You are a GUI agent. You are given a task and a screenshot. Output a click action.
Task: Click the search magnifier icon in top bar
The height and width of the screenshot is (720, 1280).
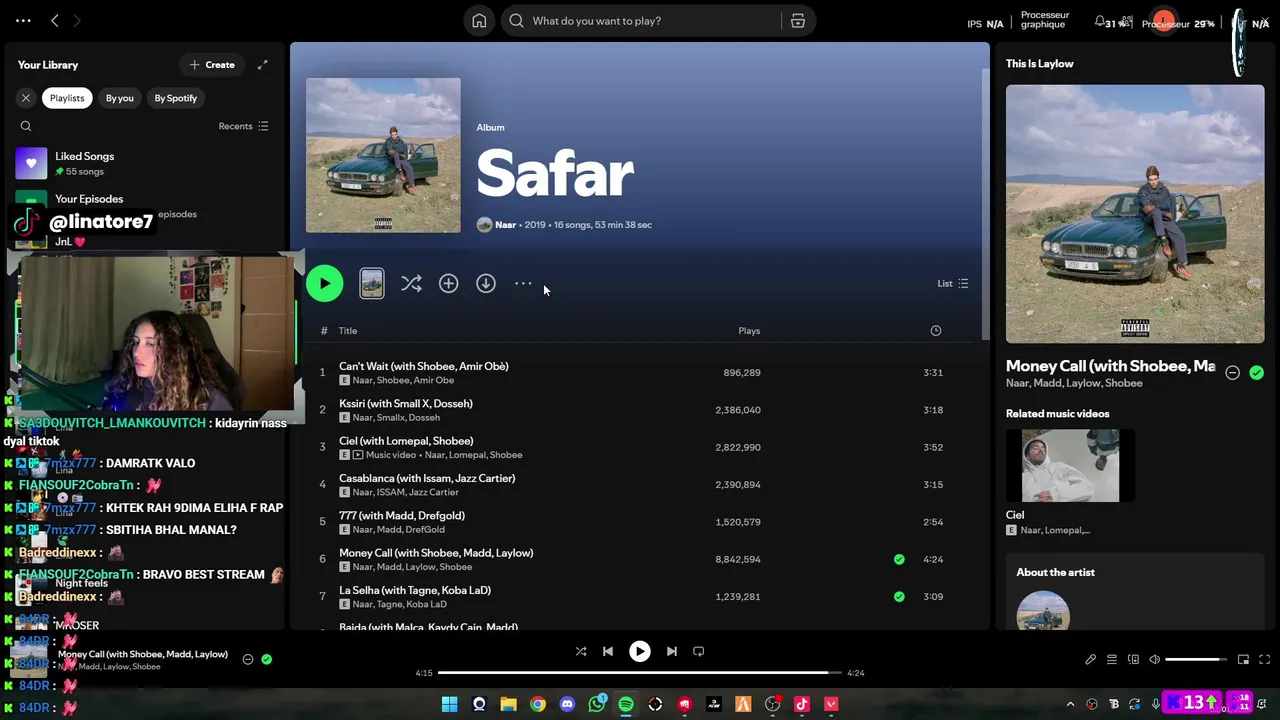517,21
